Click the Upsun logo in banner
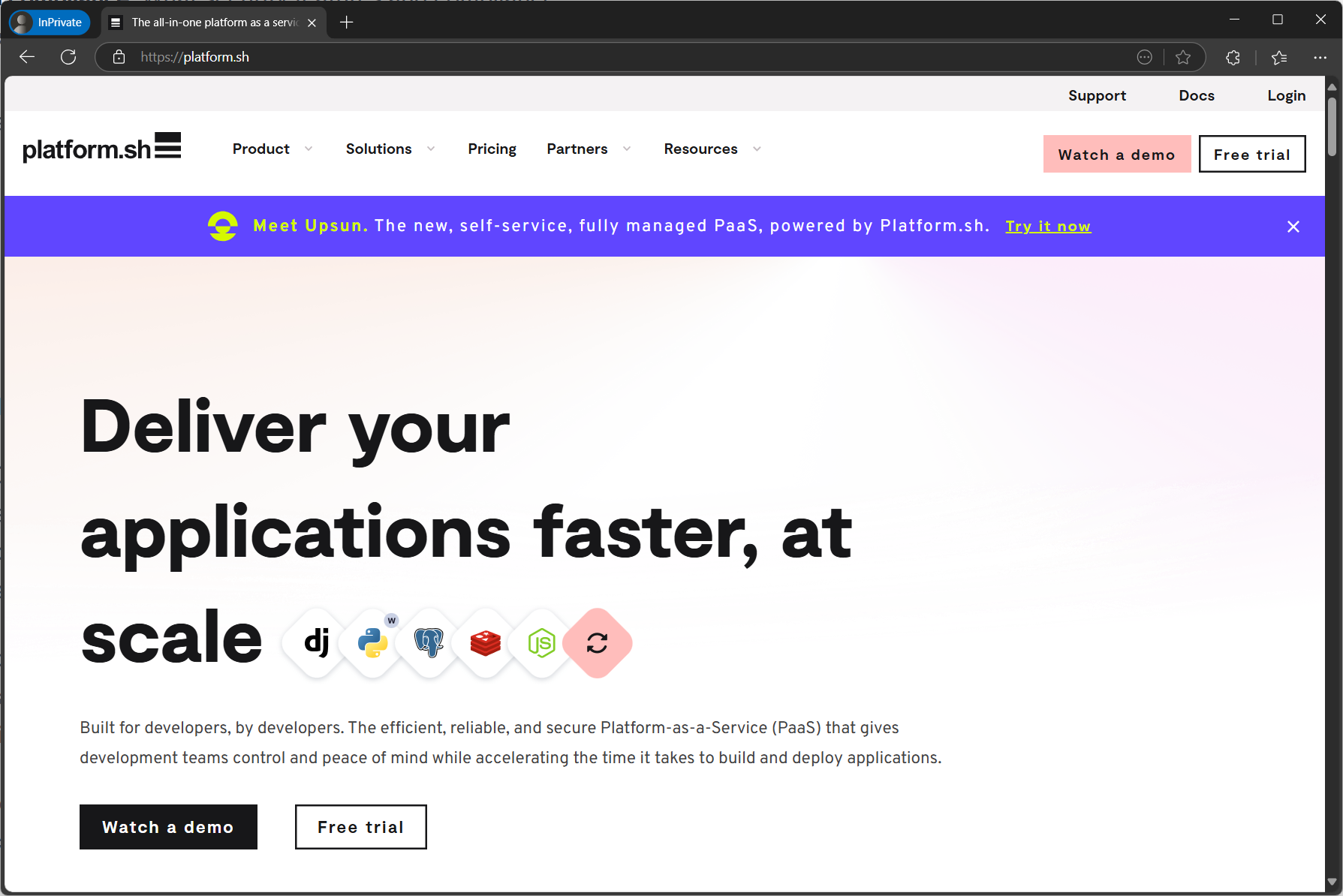Image resolution: width=1343 pixels, height=896 pixels. (223, 226)
